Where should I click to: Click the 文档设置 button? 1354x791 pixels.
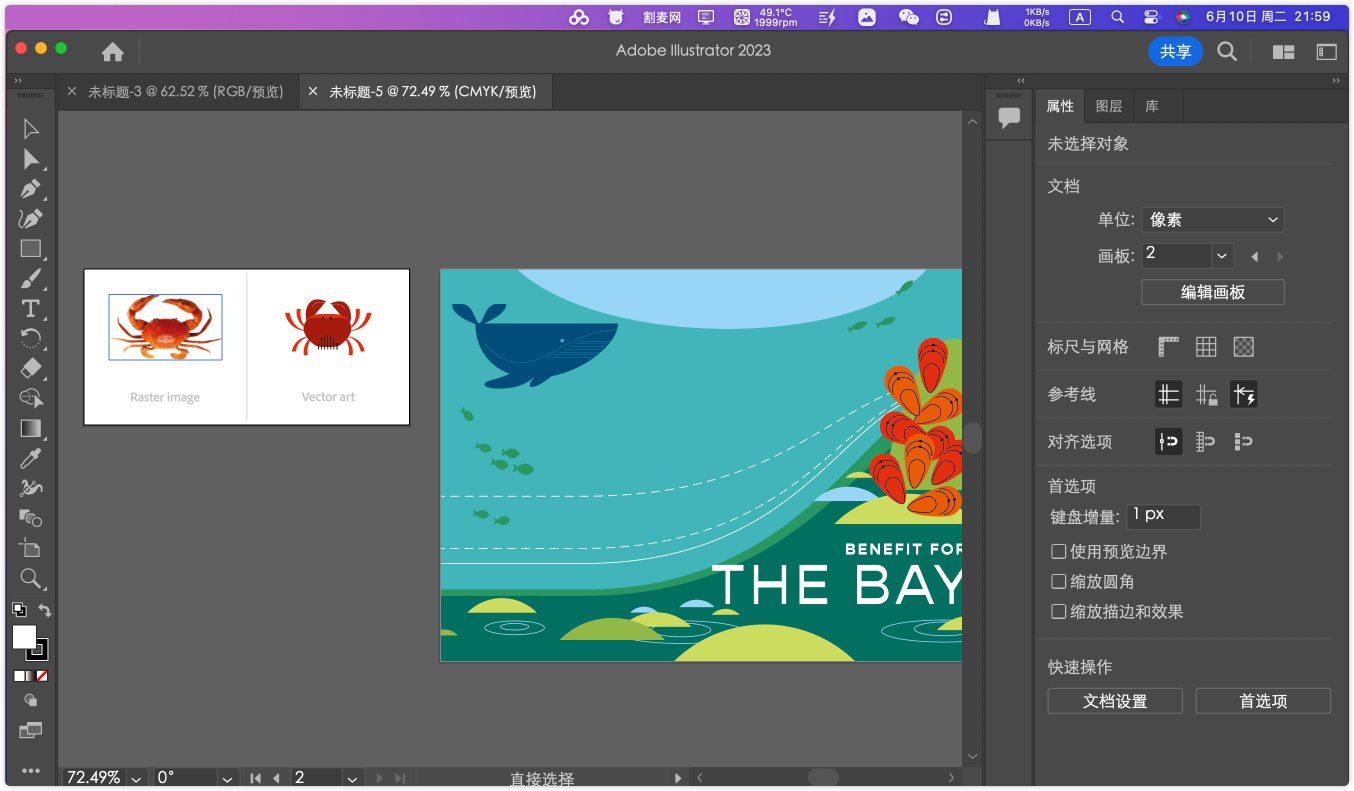[x=1114, y=701]
